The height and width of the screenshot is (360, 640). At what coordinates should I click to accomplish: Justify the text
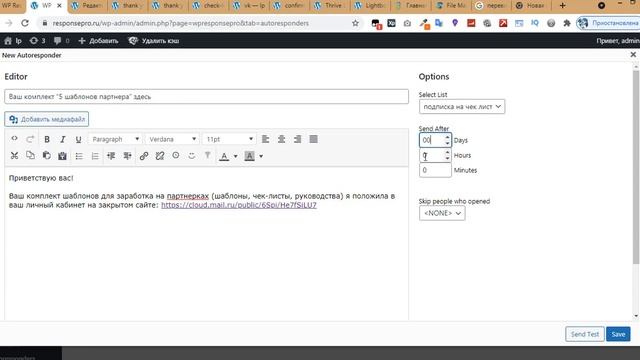click(313, 139)
